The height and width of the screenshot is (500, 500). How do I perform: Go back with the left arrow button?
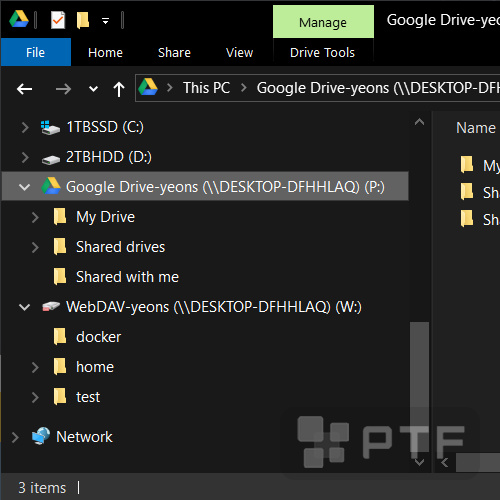click(24, 89)
